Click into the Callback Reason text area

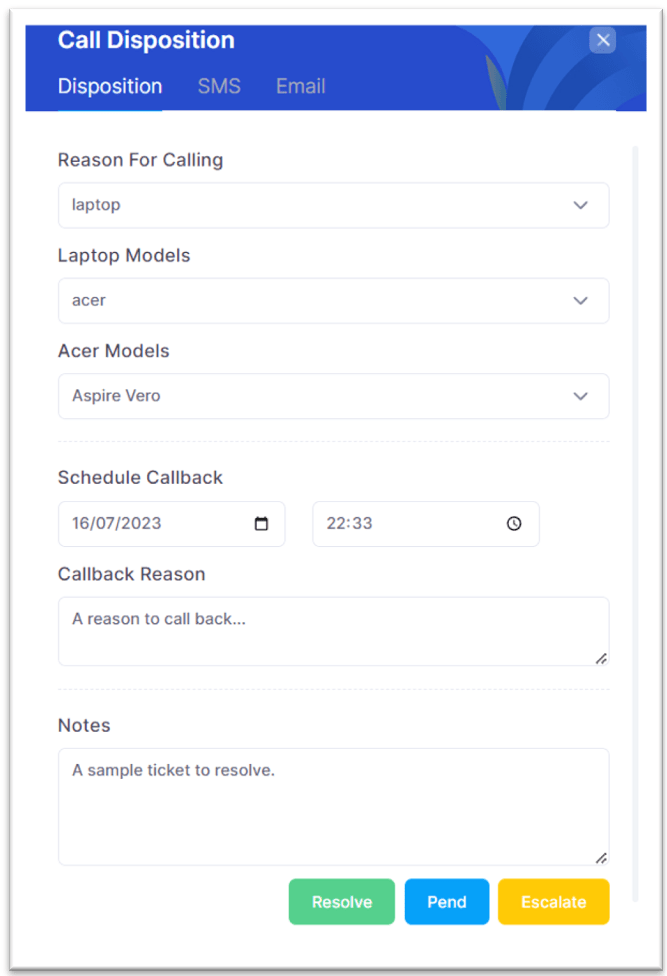click(334, 631)
